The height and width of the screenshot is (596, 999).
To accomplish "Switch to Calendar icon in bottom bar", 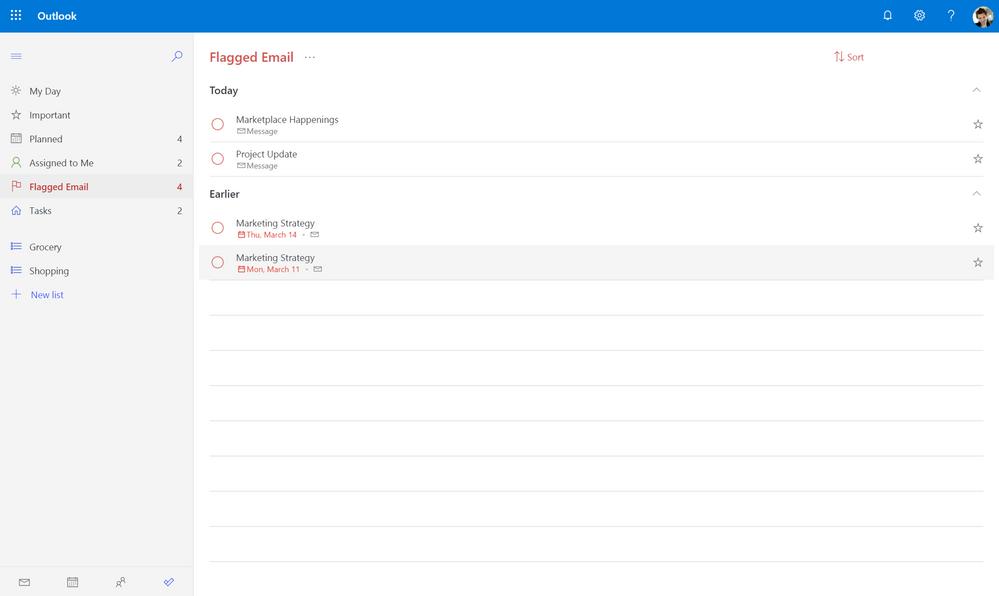I will (73, 582).
